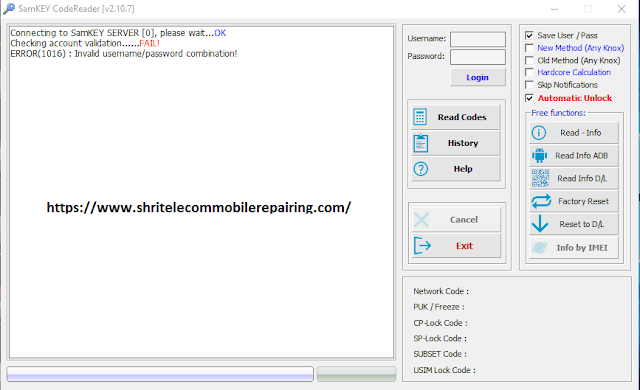The width and height of the screenshot is (640, 390).
Task: Click the globe icon for Info by IMEI
Action: click(x=540, y=247)
